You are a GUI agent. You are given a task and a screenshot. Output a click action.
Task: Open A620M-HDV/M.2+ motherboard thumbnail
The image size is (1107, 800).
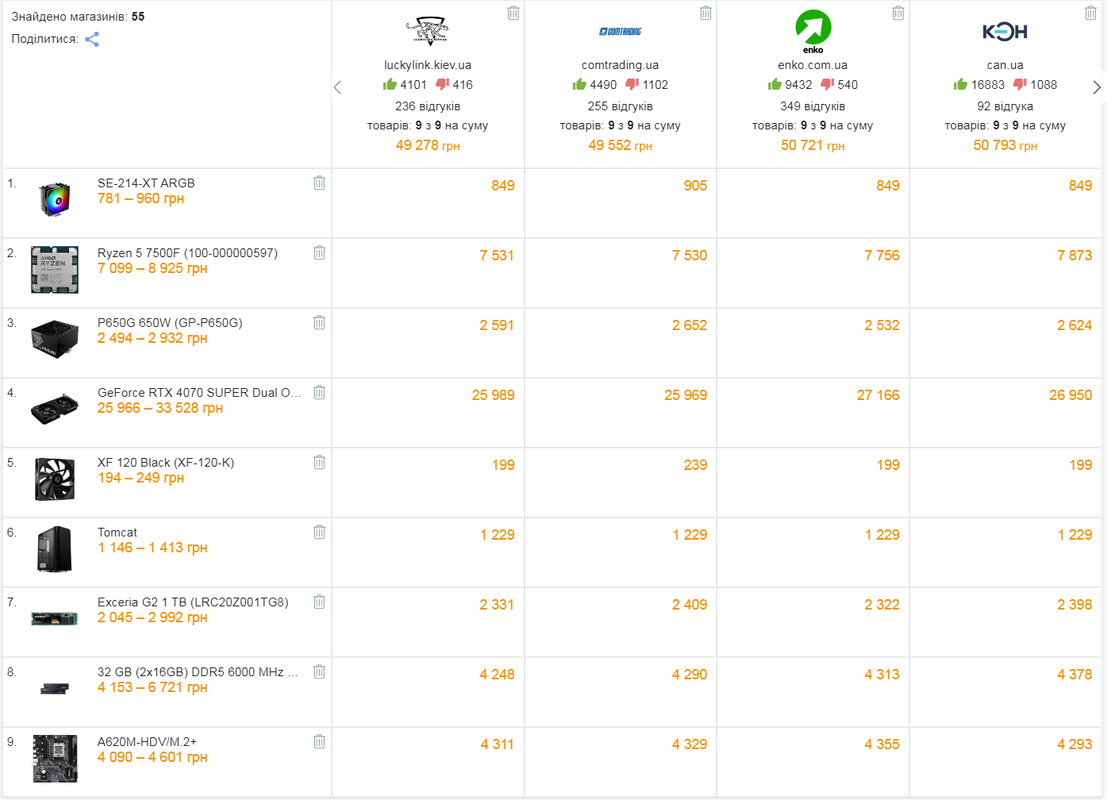pyautogui.click(x=54, y=759)
